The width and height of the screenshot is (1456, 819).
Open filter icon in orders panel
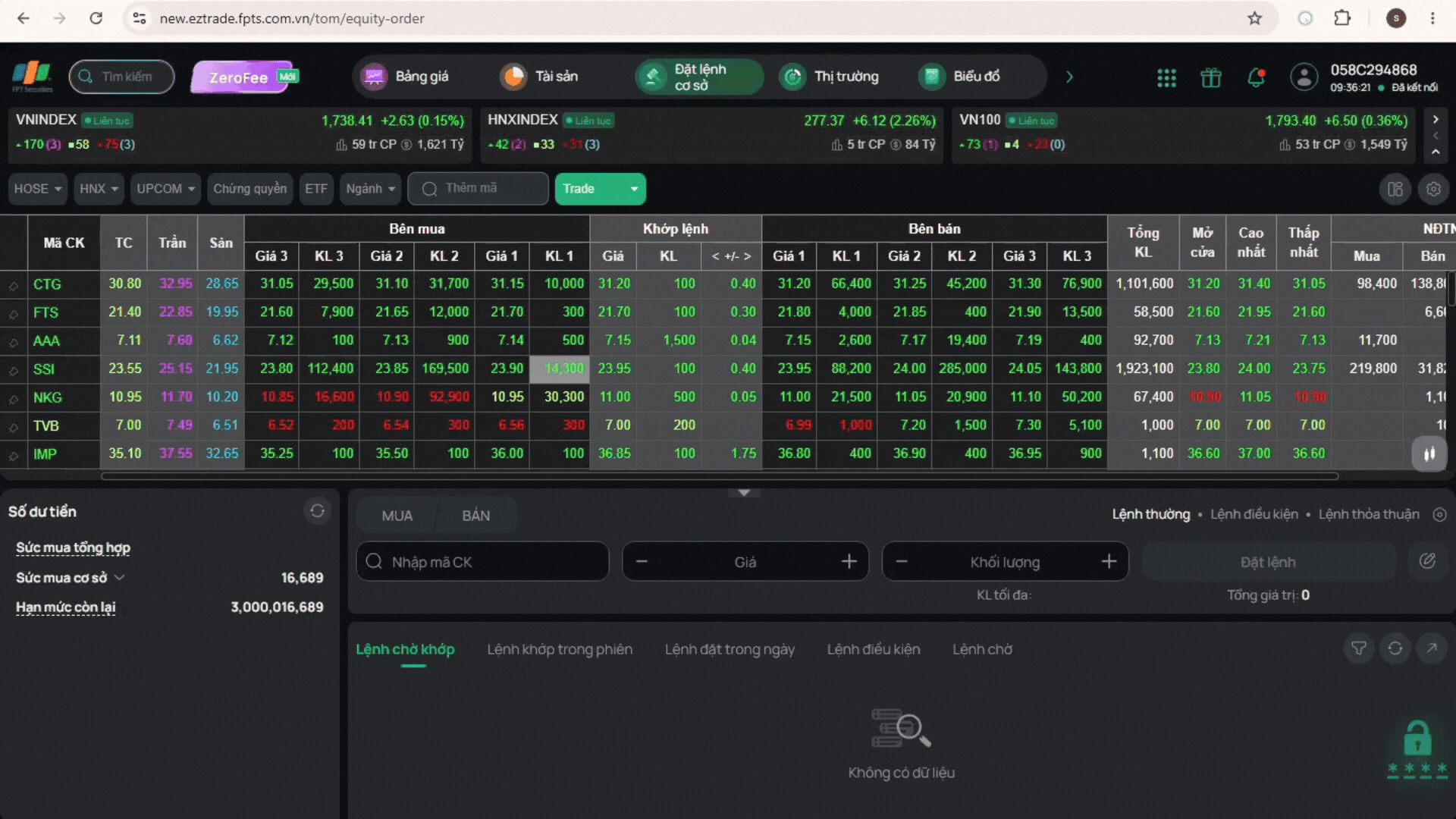1359,648
